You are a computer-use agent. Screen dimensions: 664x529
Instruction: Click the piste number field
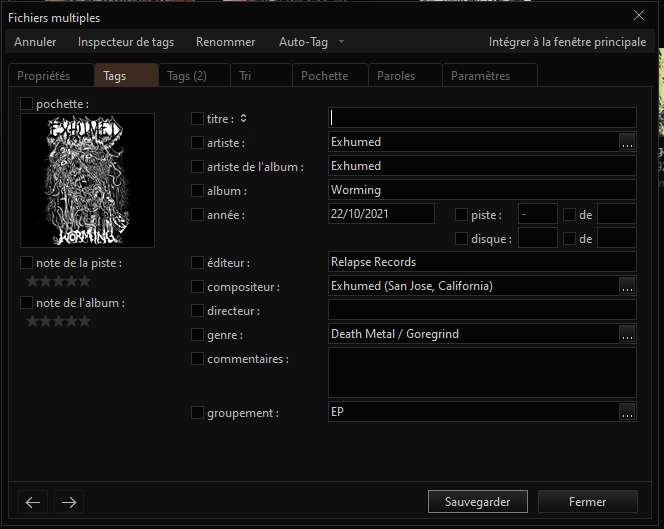click(x=537, y=214)
